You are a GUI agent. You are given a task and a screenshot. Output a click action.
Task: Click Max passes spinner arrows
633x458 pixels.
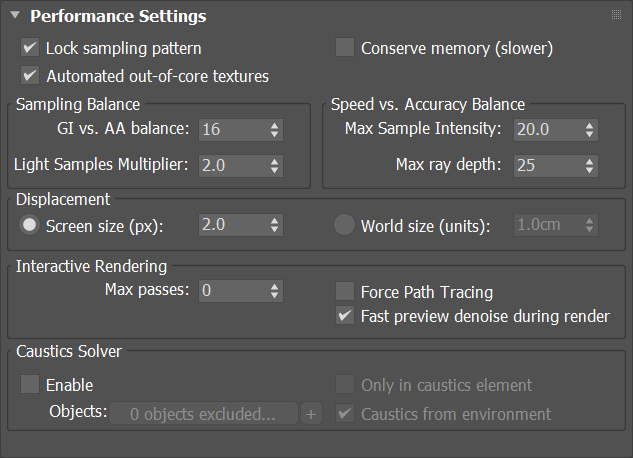coord(275,291)
